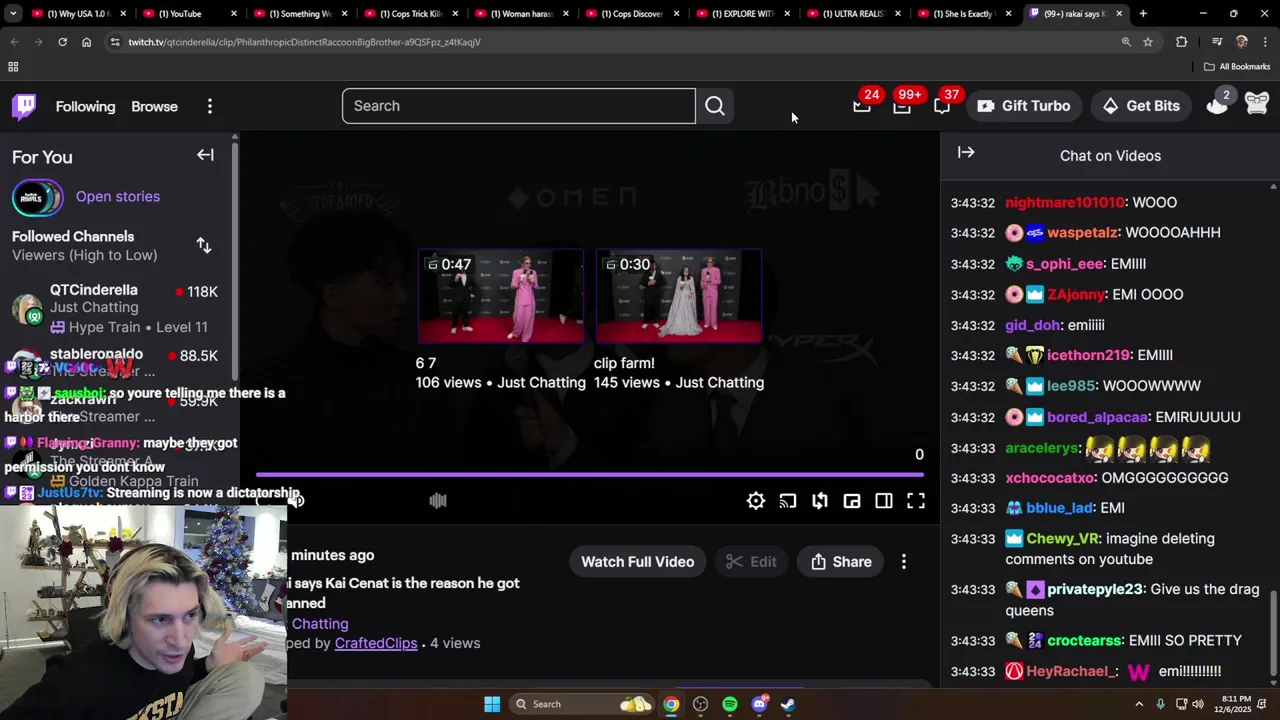Click the Edit clip button
The image size is (1280, 720).
coord(751,562)
